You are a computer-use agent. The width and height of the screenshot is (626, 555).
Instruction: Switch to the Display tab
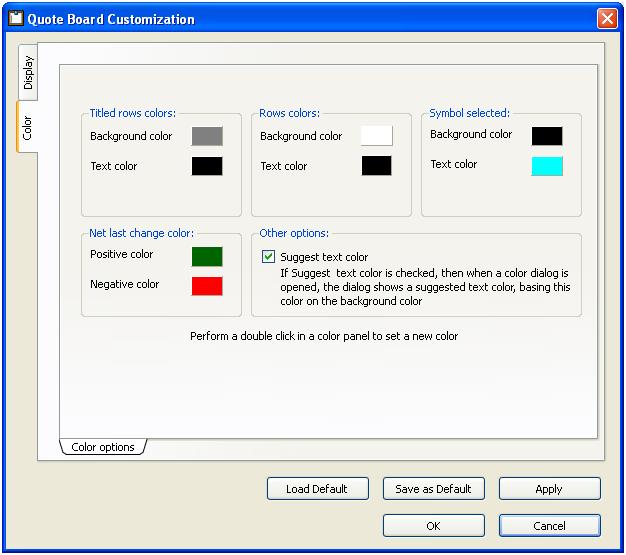click(28, 72)
